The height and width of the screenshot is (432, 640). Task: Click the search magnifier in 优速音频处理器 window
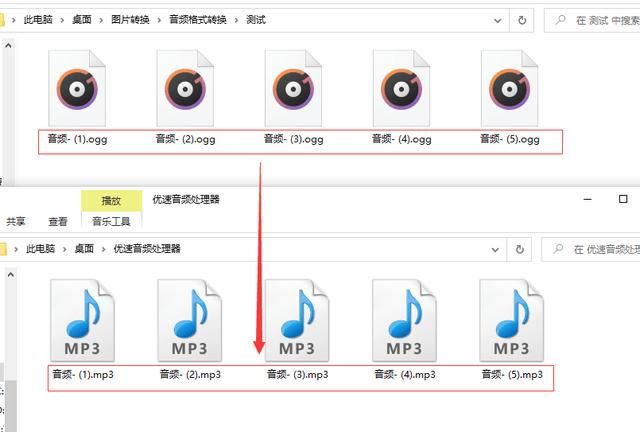(558, 249)
